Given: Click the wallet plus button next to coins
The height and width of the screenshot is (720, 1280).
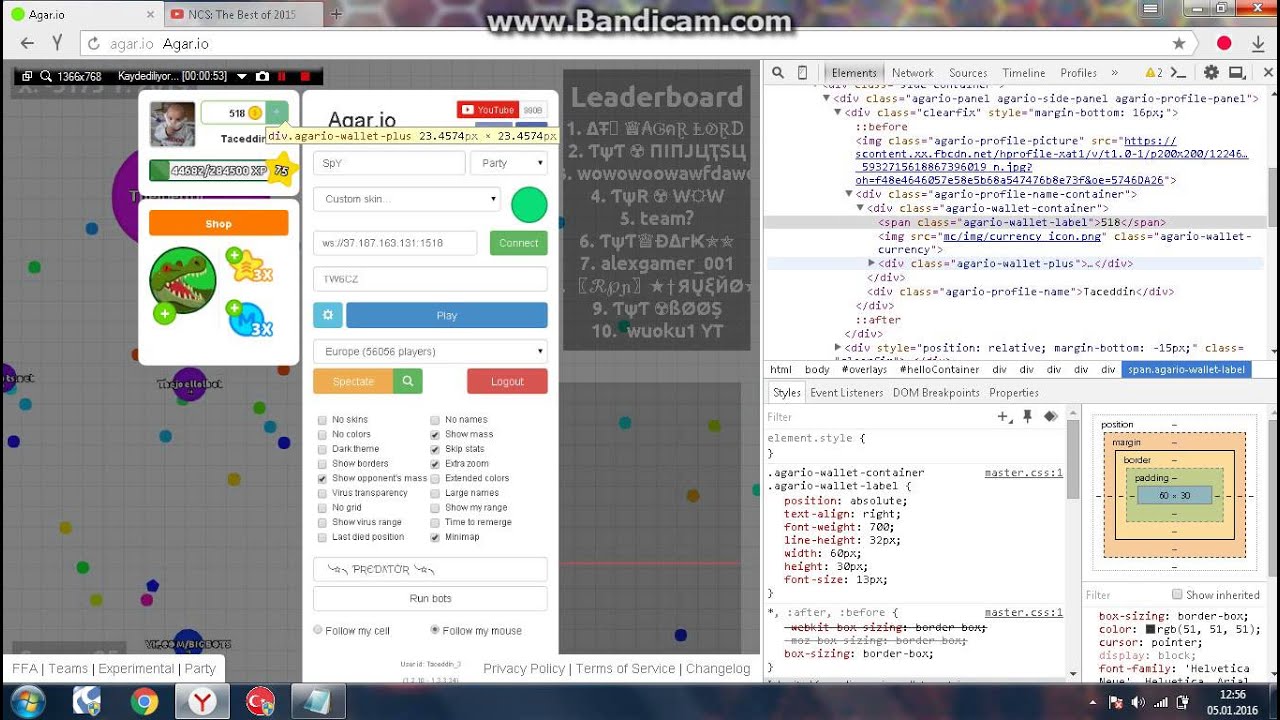Looking at the screenshot, I should tap(277, 112).
